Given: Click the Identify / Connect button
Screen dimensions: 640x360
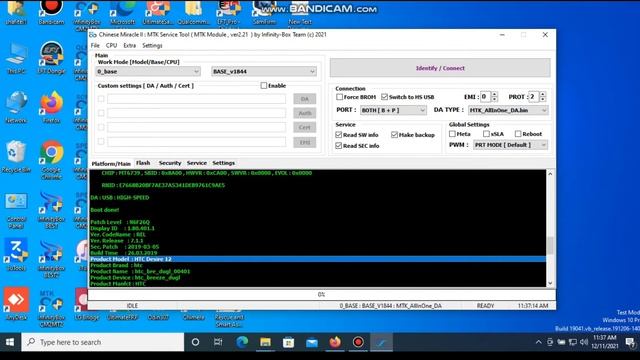Looking at the screenshot, I should click(440, 68).
